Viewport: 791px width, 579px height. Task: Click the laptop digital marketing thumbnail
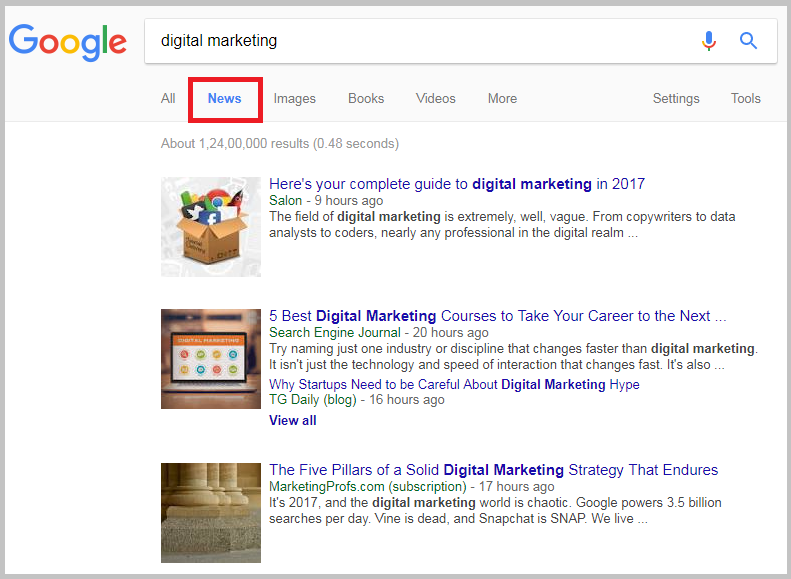click(211, 358)
